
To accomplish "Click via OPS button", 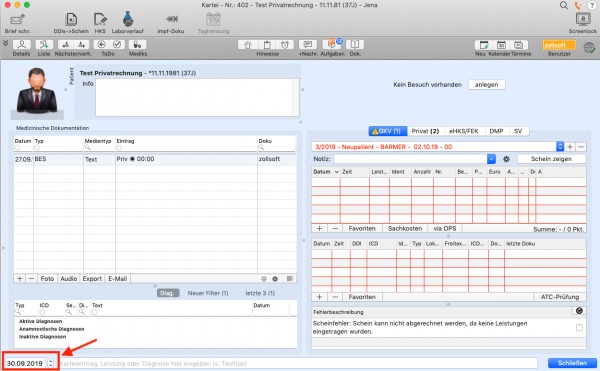I will 445,228.
